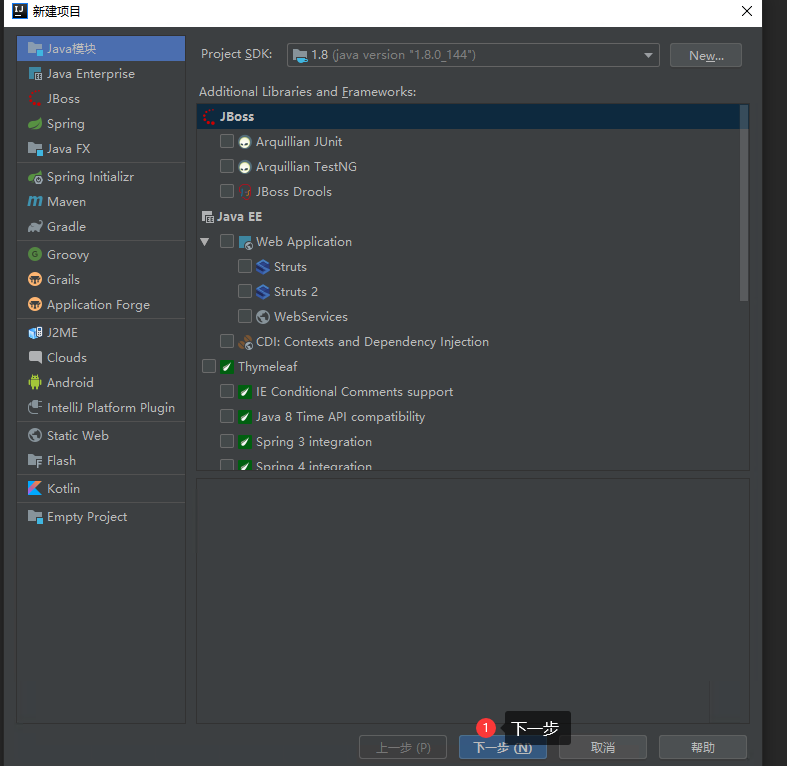Click the Application Forge icon
Screen dimensions: 787x766
pos(35,305)
